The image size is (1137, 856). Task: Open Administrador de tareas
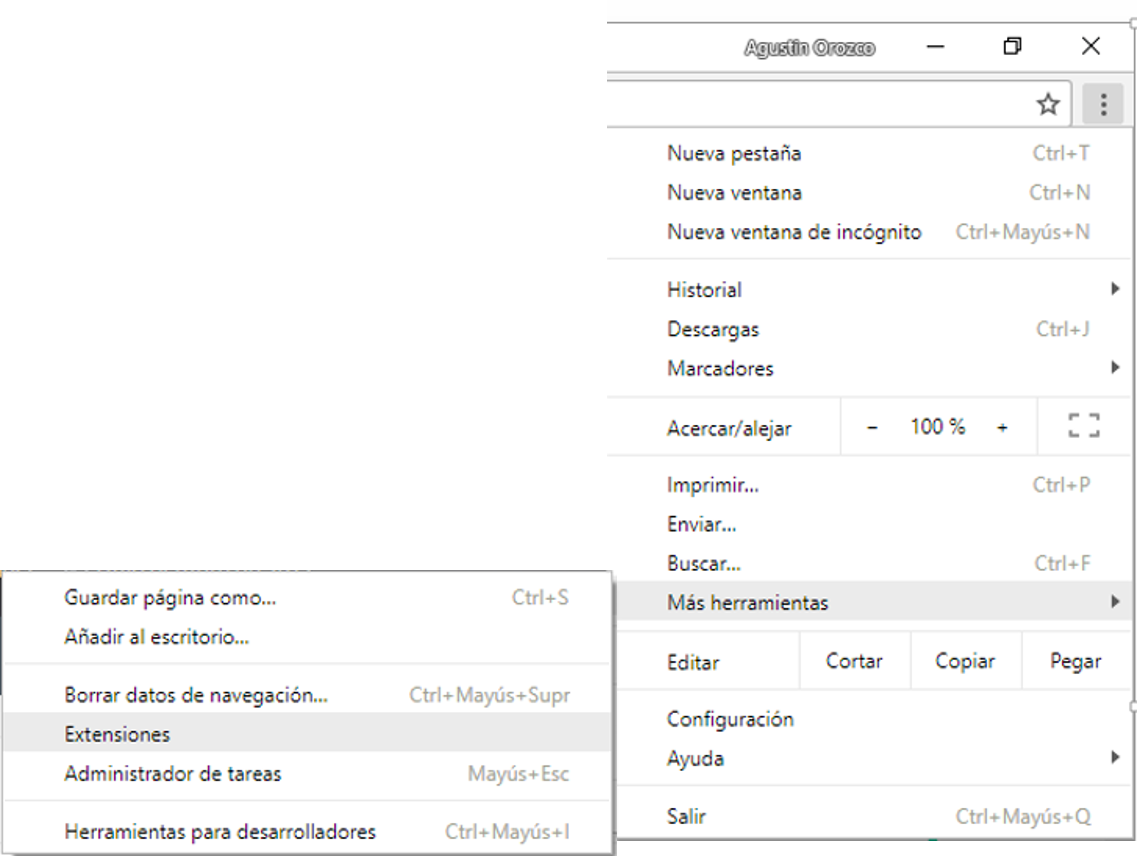click(307, 773)
